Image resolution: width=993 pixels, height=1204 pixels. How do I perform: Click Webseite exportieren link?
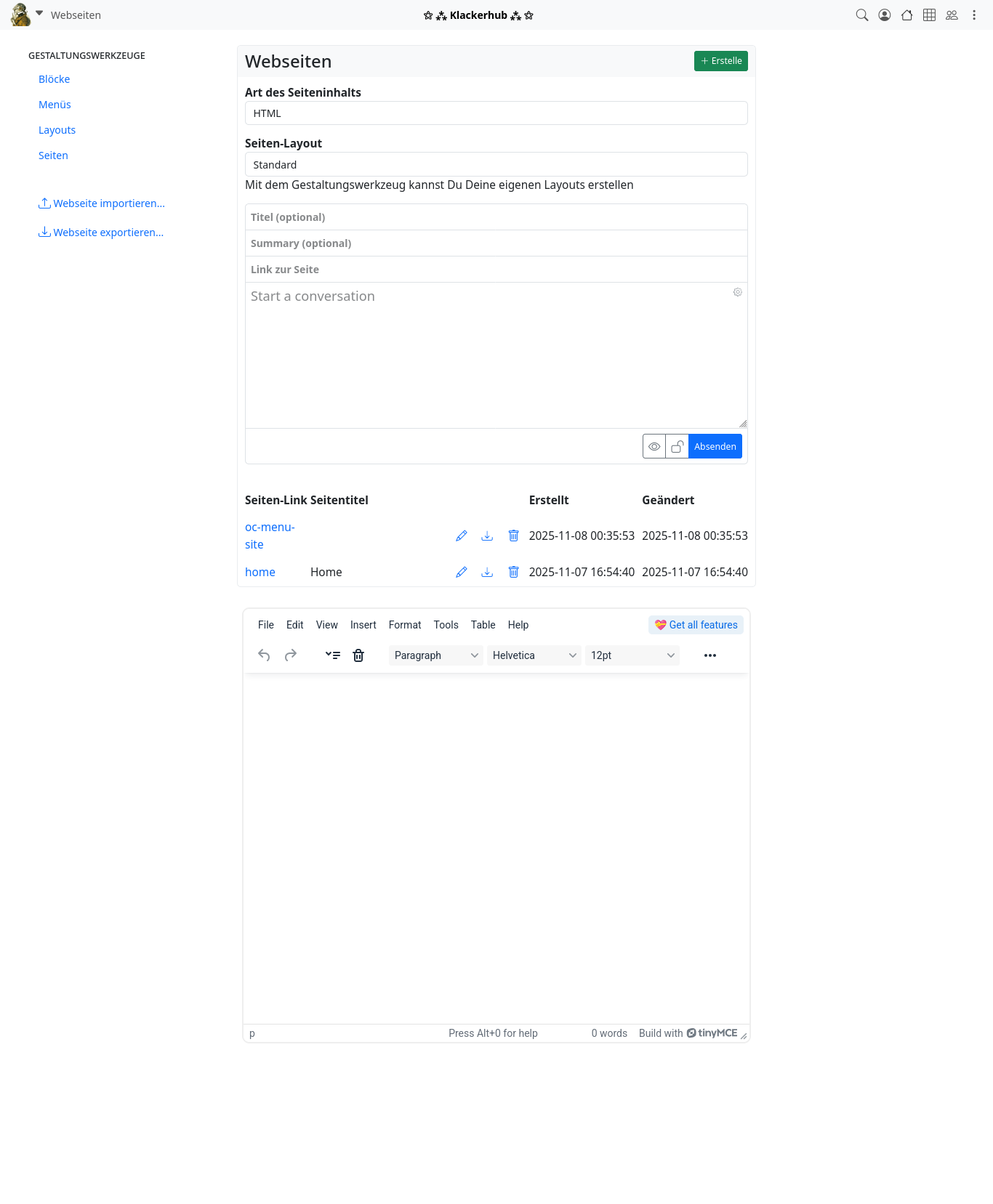tap(101, 233)
